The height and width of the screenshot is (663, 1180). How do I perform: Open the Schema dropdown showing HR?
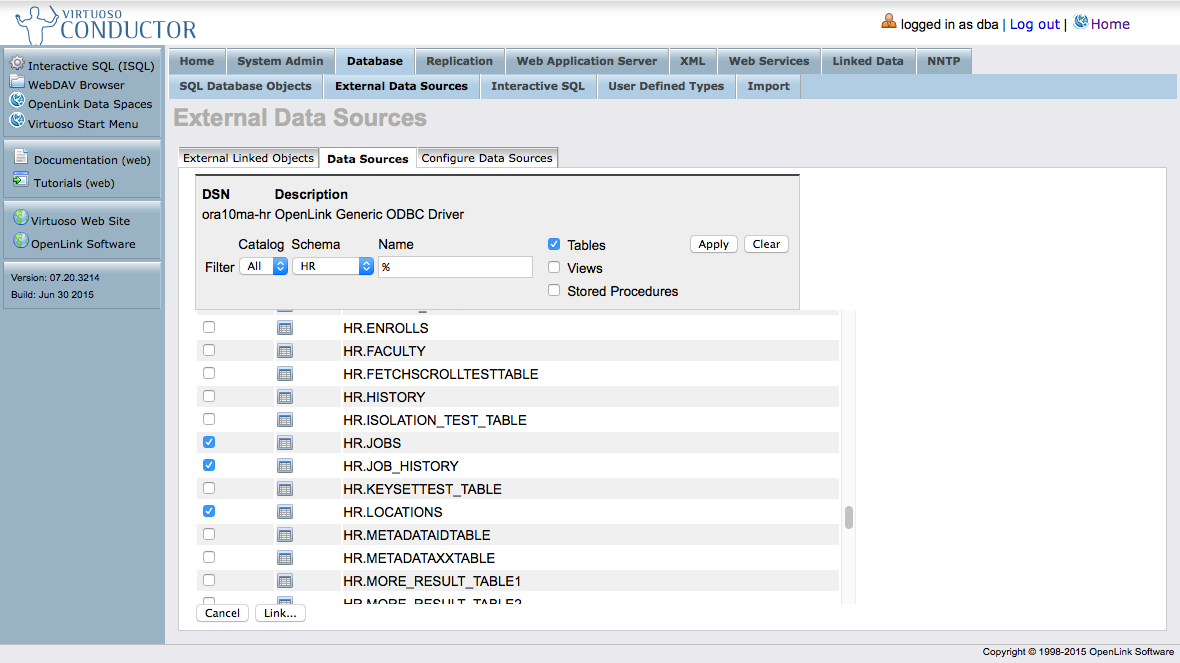(x=333, y=267)
